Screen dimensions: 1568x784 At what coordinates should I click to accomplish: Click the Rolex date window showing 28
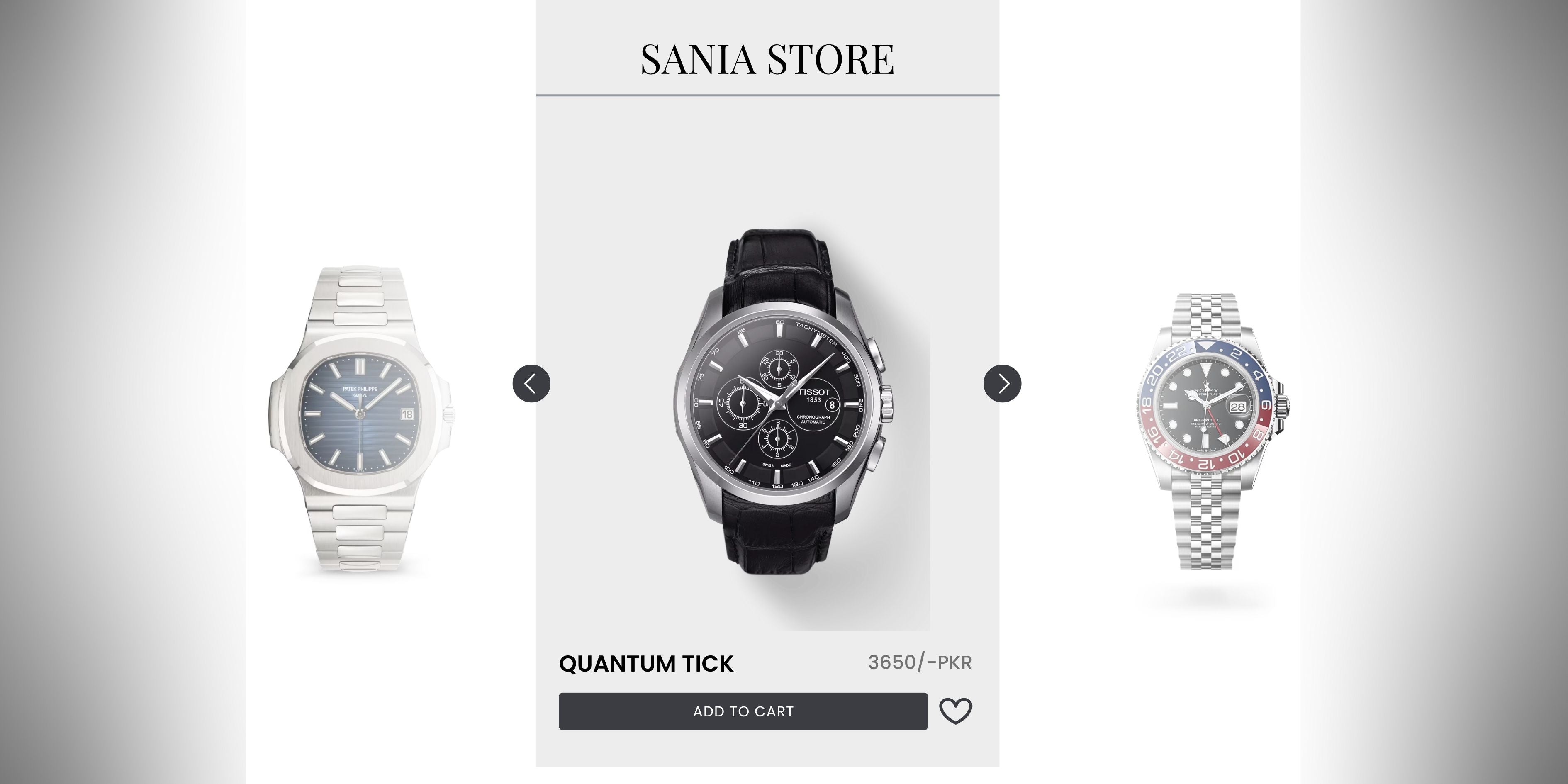click(x=1237, y=407)
